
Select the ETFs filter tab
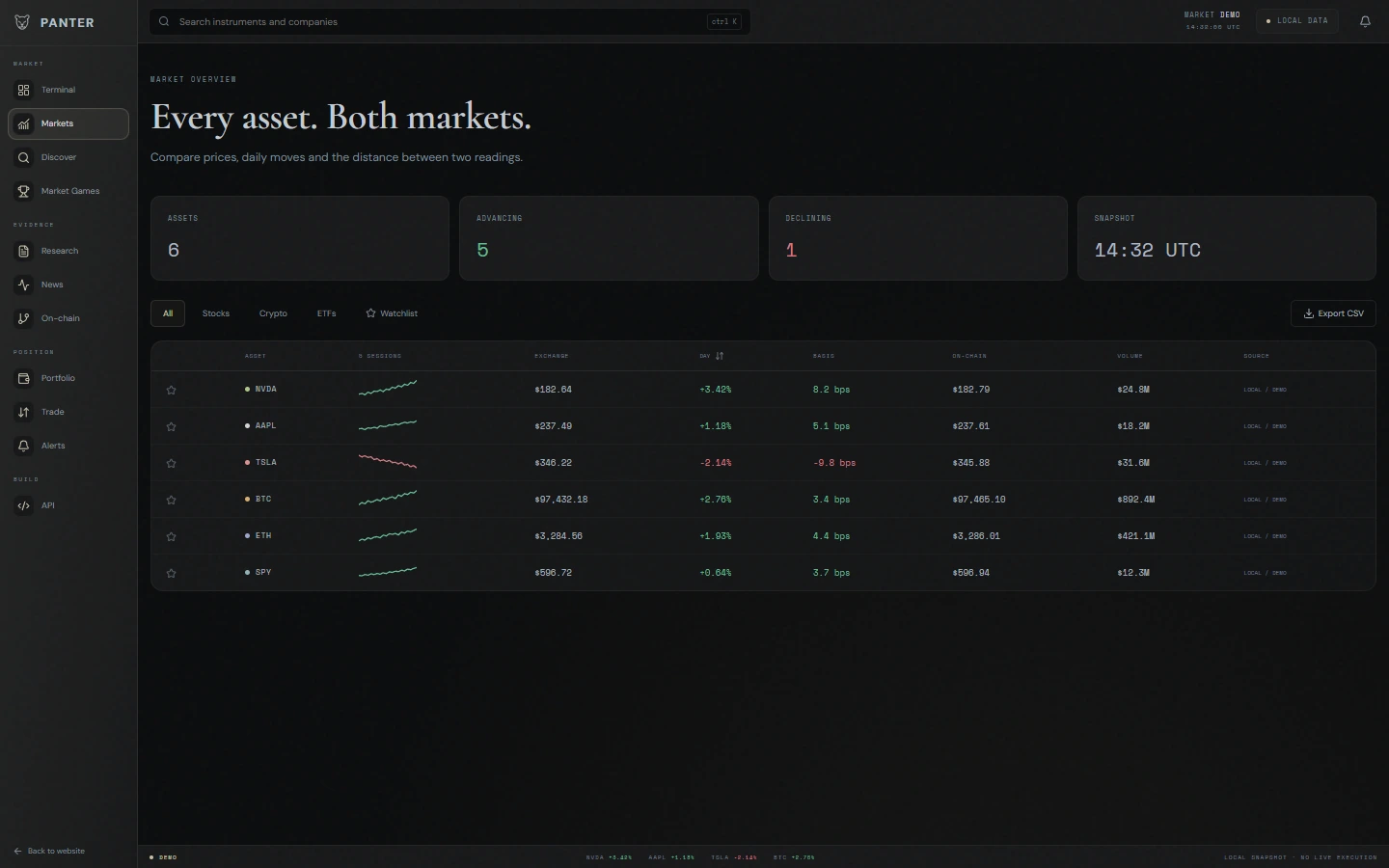point(326,313)
